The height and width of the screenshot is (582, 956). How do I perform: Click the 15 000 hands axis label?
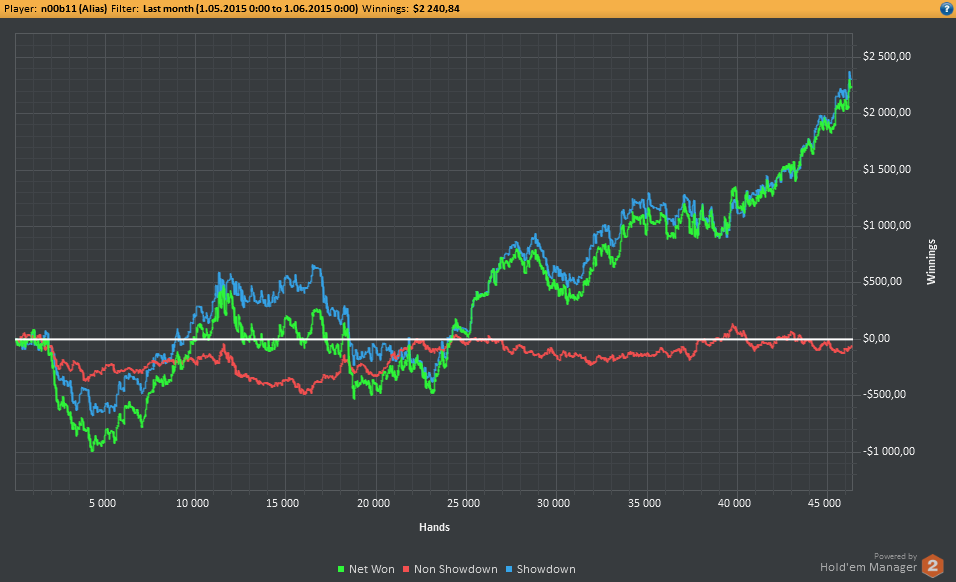[283, 503]
